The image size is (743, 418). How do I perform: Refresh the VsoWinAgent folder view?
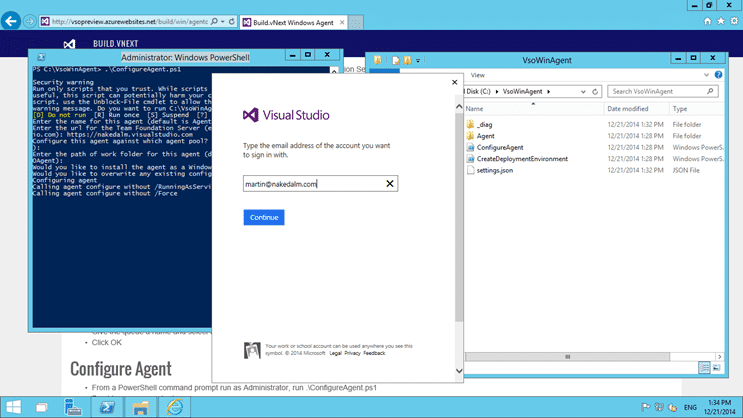[x=595, y=91]
